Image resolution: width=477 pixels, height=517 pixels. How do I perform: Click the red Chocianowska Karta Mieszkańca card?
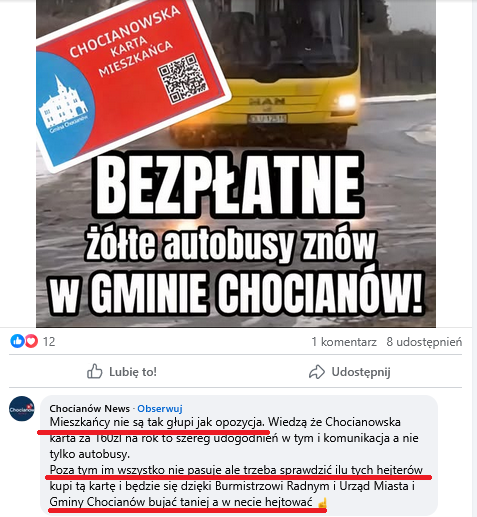pyautogui.click(x=133, y=82)
